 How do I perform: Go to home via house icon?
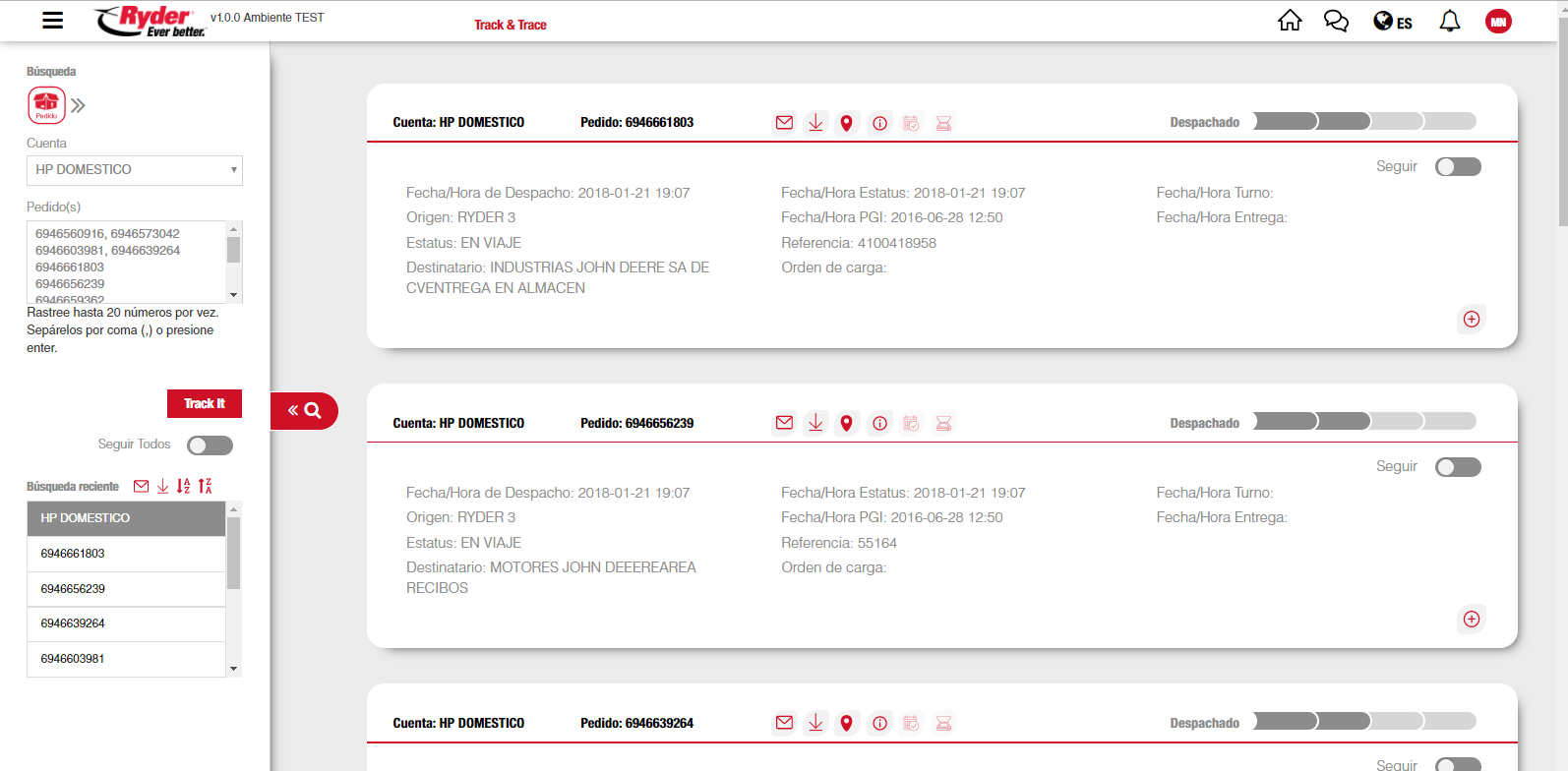click(x=1290, y=21)
